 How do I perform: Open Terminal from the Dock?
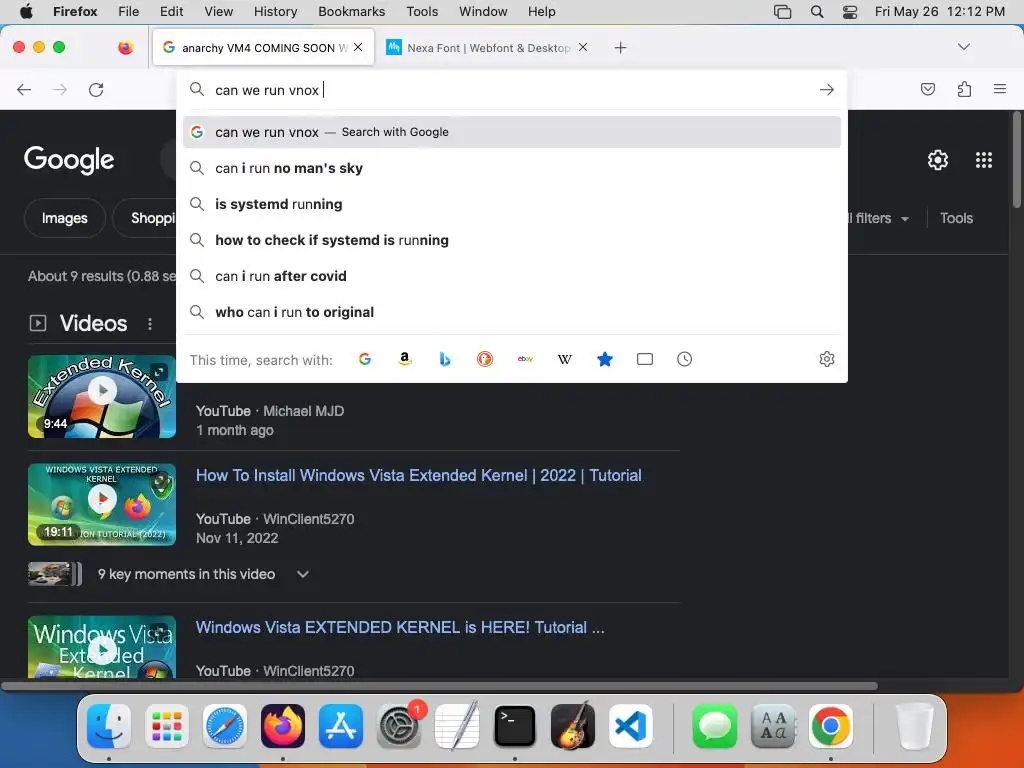515,726
